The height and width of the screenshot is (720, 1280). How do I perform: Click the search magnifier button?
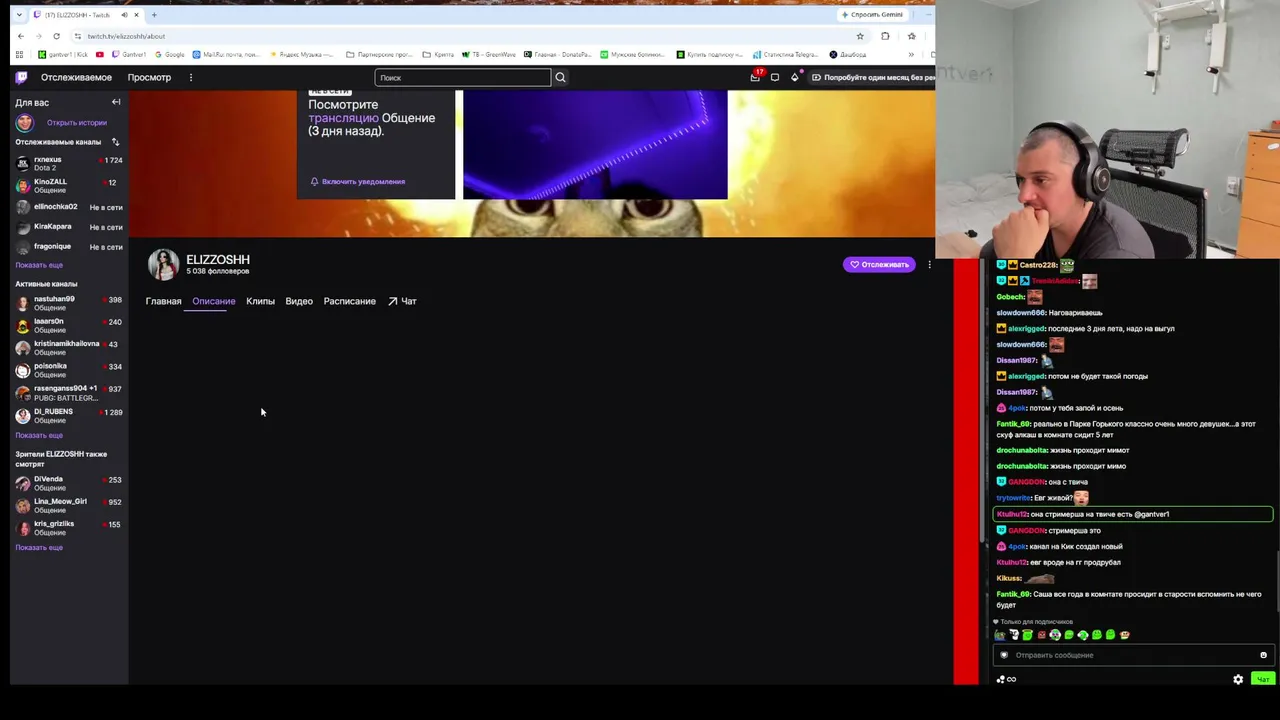click(560, 77)
